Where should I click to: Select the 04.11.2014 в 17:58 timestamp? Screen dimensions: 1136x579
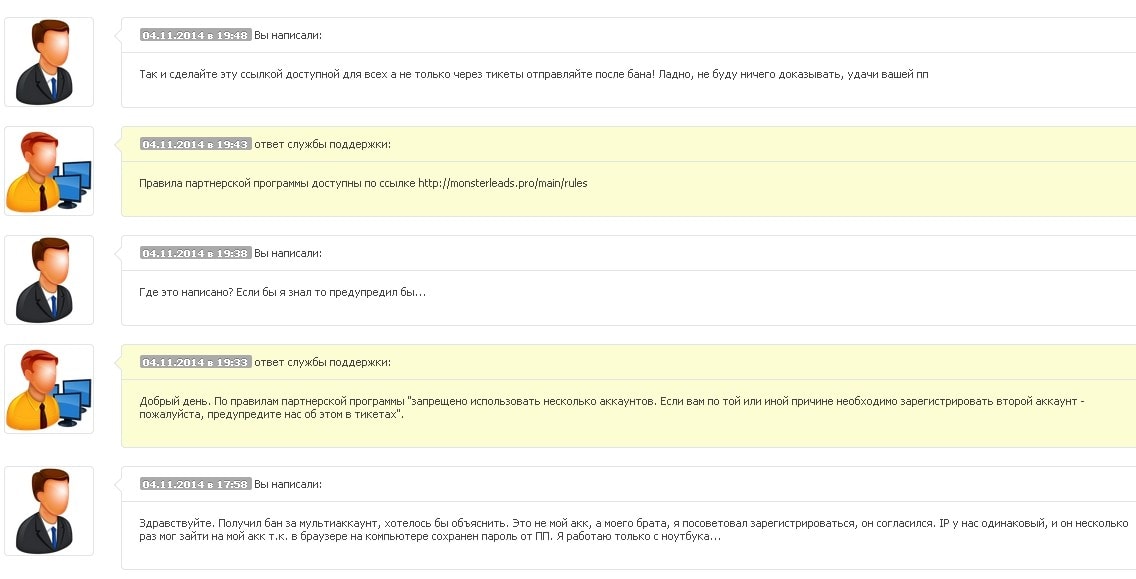pos(195,484)
